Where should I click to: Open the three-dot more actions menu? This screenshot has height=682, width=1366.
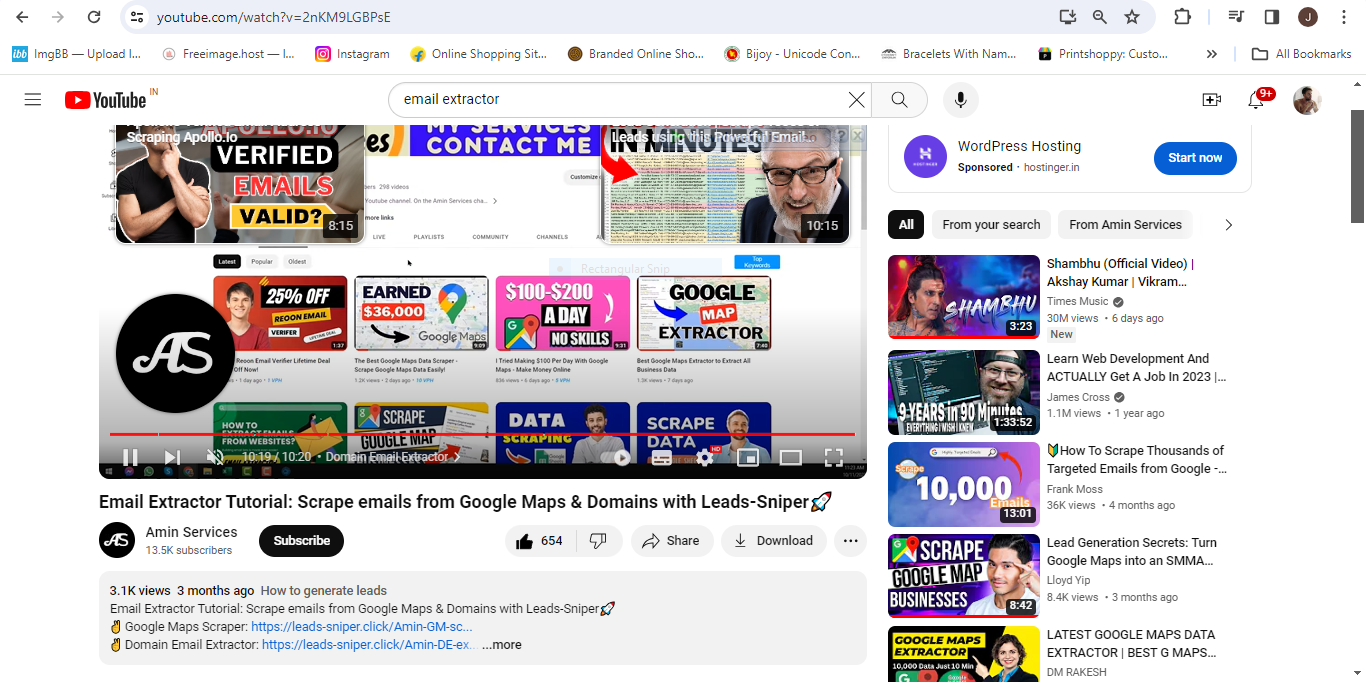pos(850,541)
